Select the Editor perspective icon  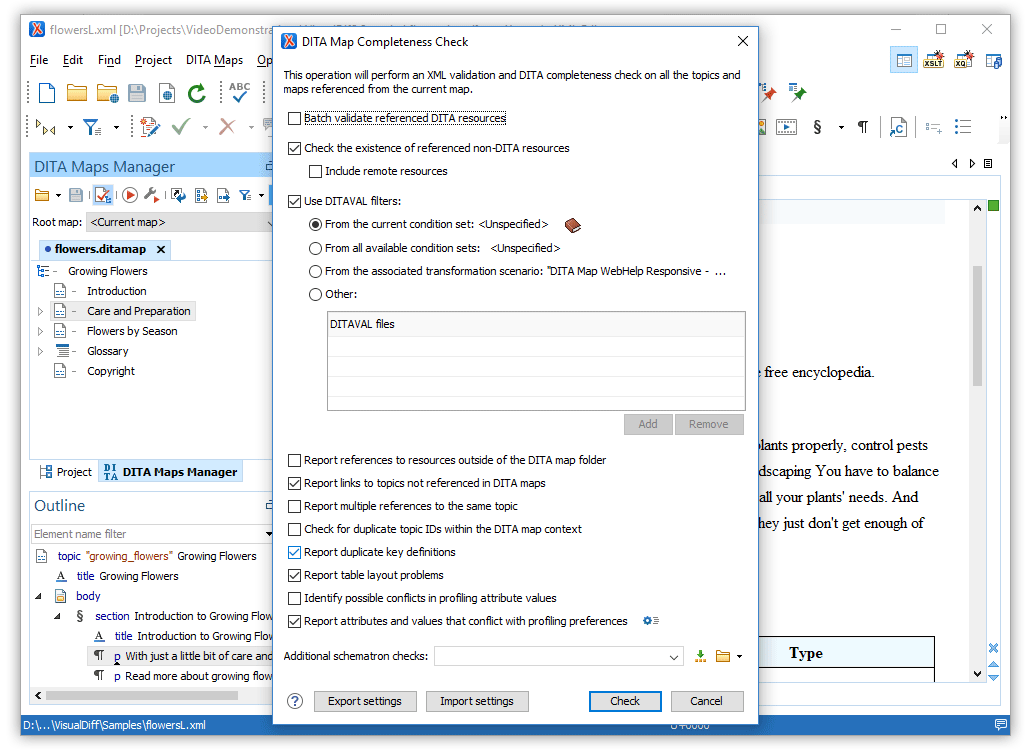pyautogui.click(x=904, y=60)
